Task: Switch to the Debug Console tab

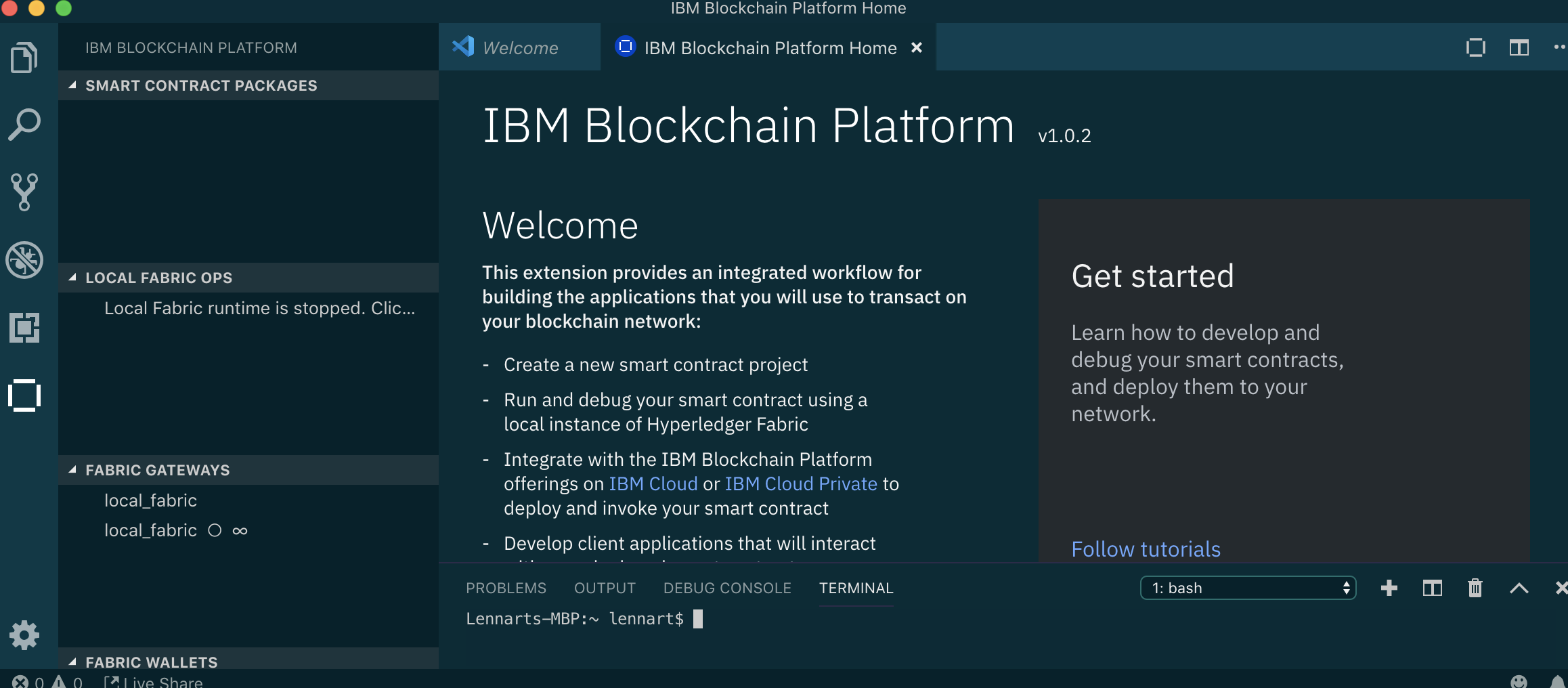Action: (x=727, y=588)
